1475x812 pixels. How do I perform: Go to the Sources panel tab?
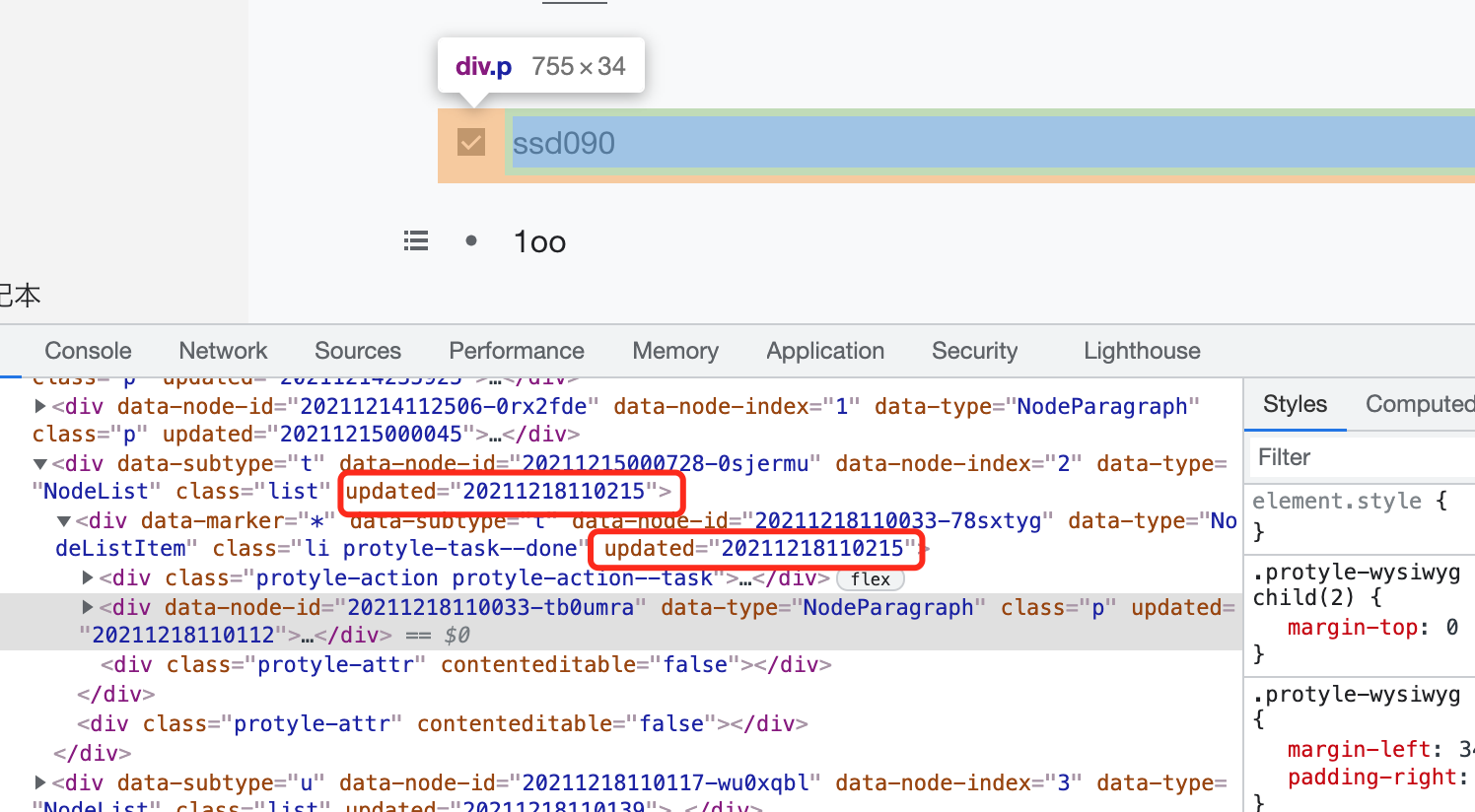point(358,351)
